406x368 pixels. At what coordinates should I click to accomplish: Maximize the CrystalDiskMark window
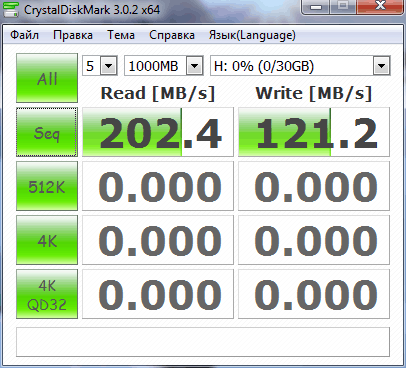[343, 7]
